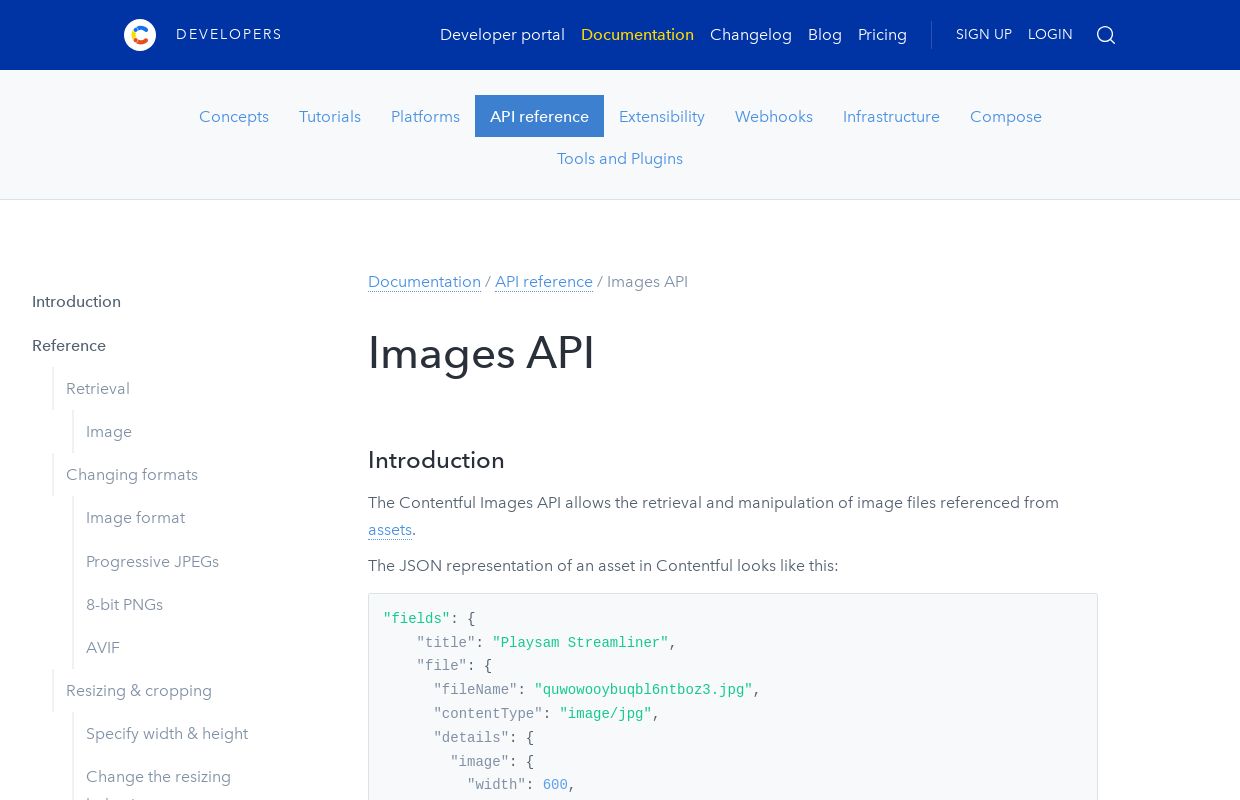
Task: Jump to Introduction in the sidebar
Action: (x=76, y=302)
